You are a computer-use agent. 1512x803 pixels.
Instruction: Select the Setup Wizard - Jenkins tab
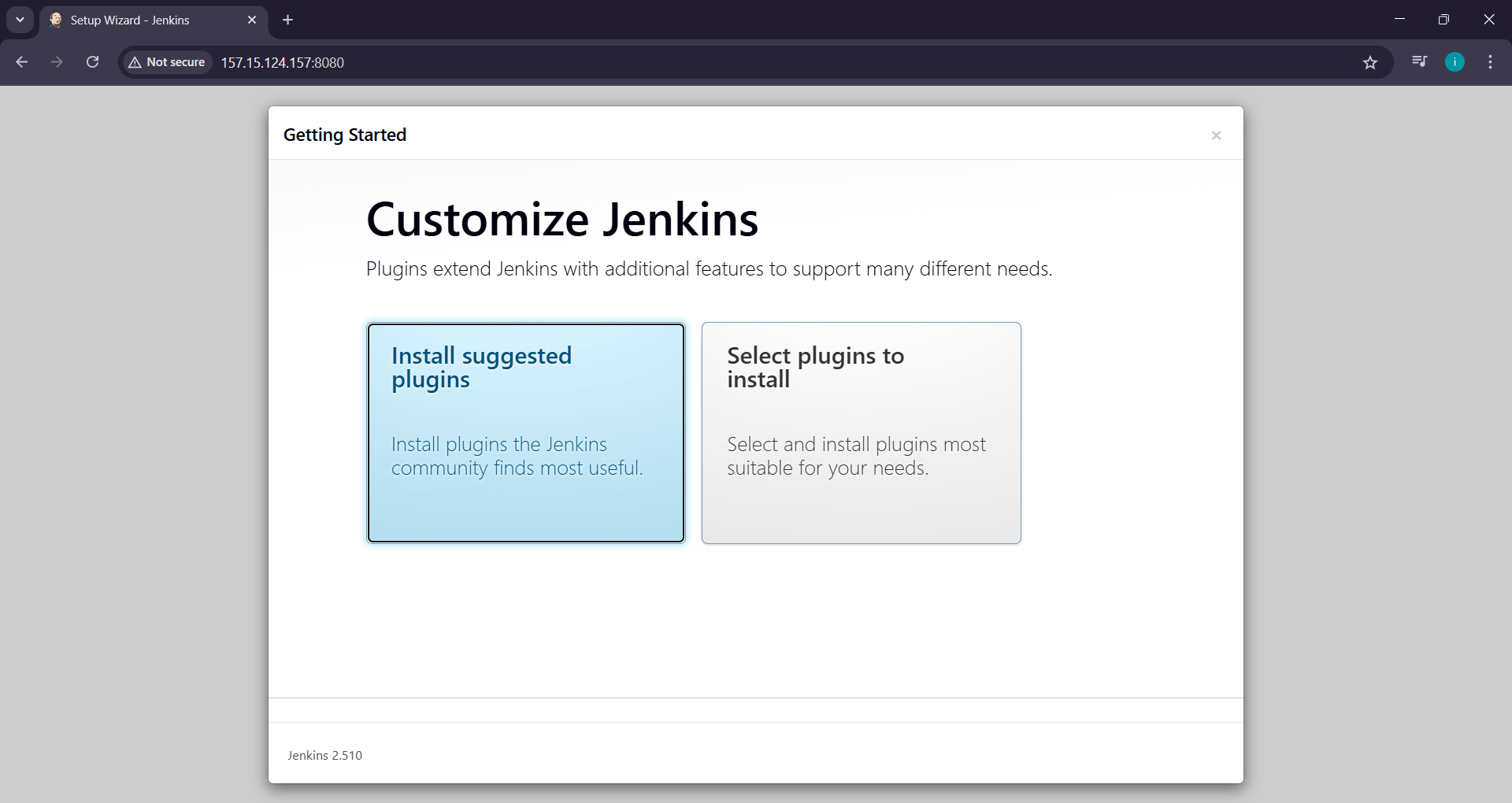point(142,20)
